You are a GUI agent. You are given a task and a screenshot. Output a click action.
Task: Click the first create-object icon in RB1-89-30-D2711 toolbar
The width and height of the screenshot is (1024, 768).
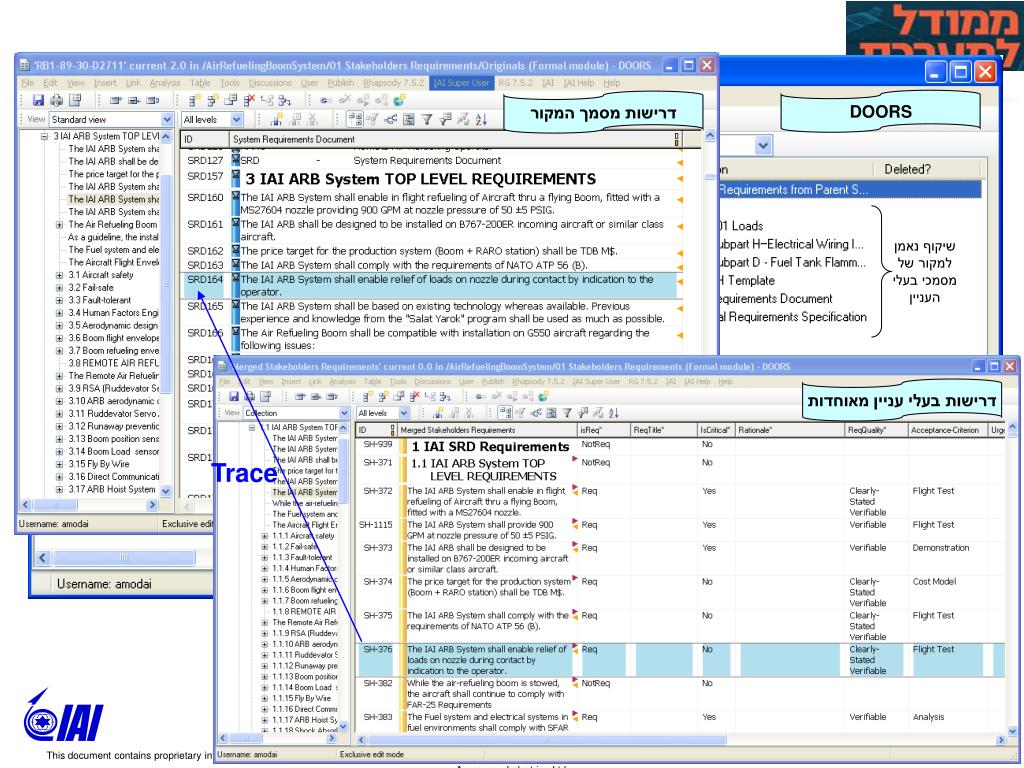(195, 100)
